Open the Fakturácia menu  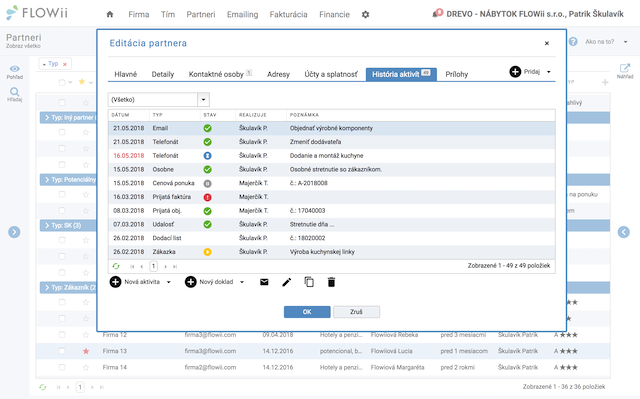288,14
